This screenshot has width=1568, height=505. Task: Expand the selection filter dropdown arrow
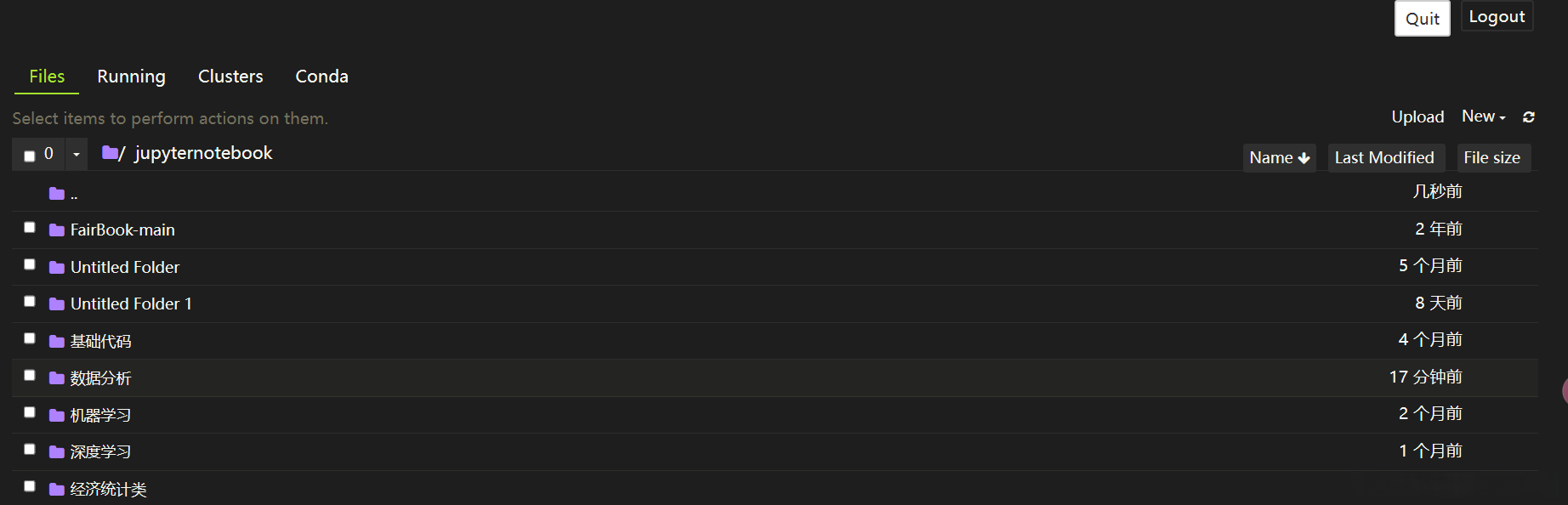[77, 155]
